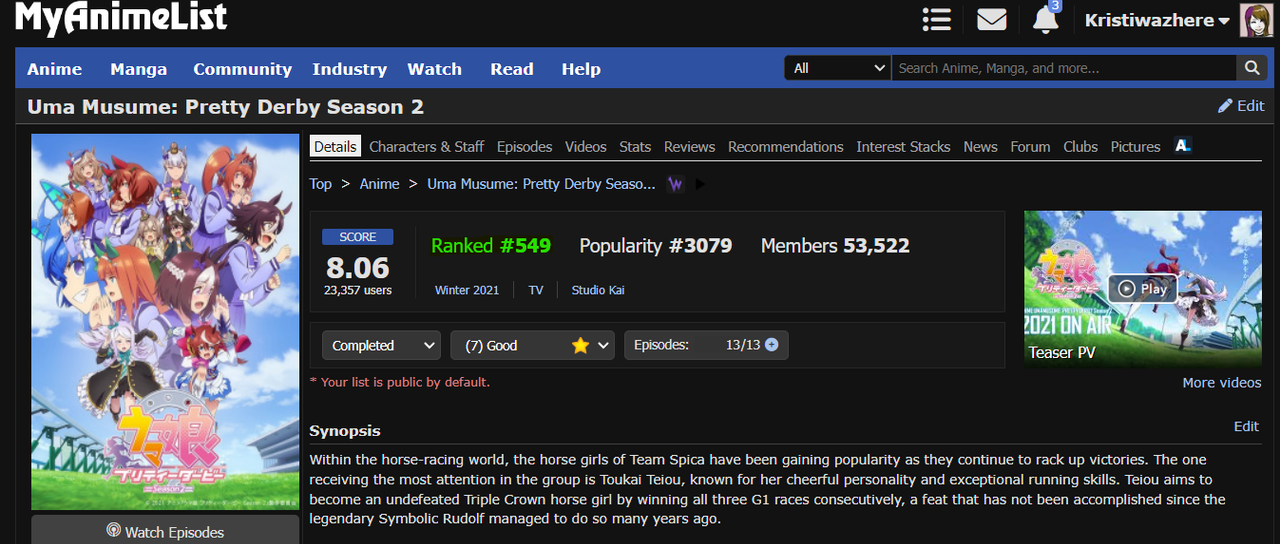The width and height of the screenshot is (1280, 544).
Task: Click the MALxJapan 'A.' icon in the tabs
Action: click(x=1182, y=146)
